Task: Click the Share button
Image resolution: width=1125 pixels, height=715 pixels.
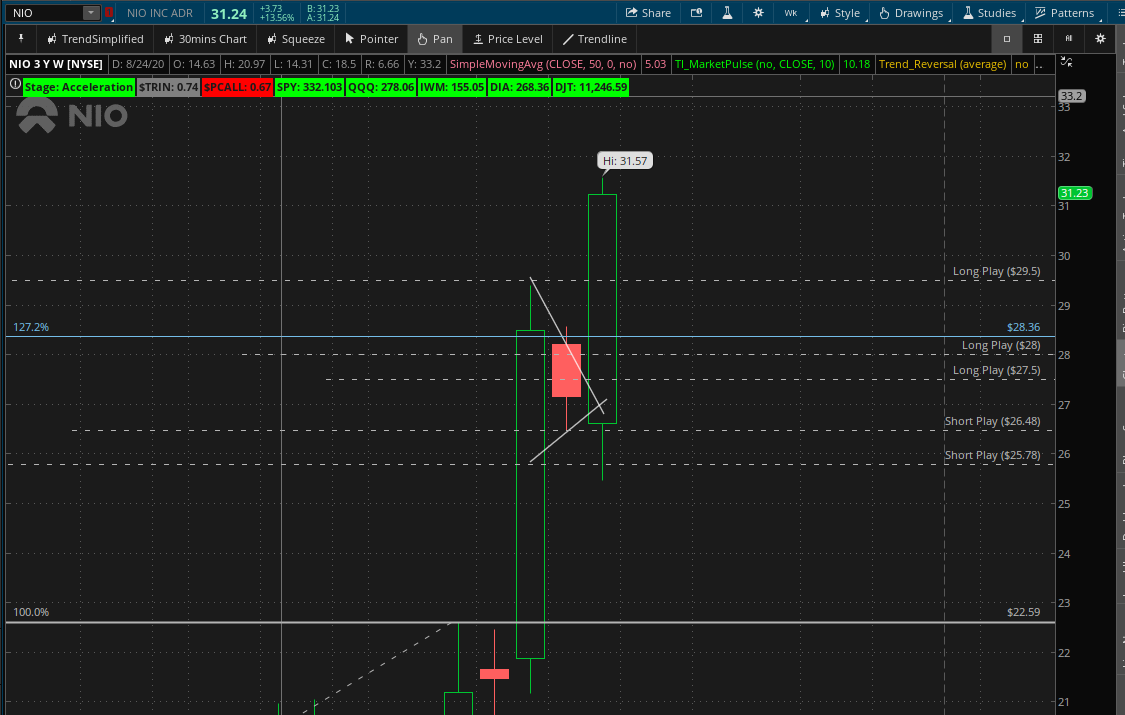Action: coord(648,13)
